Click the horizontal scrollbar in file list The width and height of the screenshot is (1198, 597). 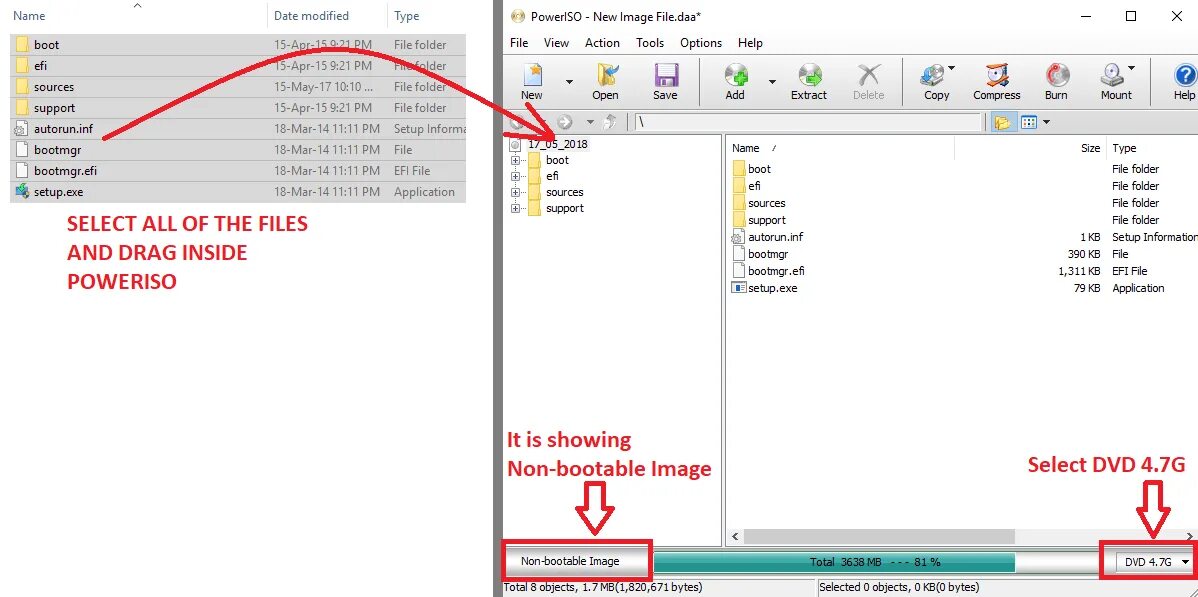click(879, 537)
